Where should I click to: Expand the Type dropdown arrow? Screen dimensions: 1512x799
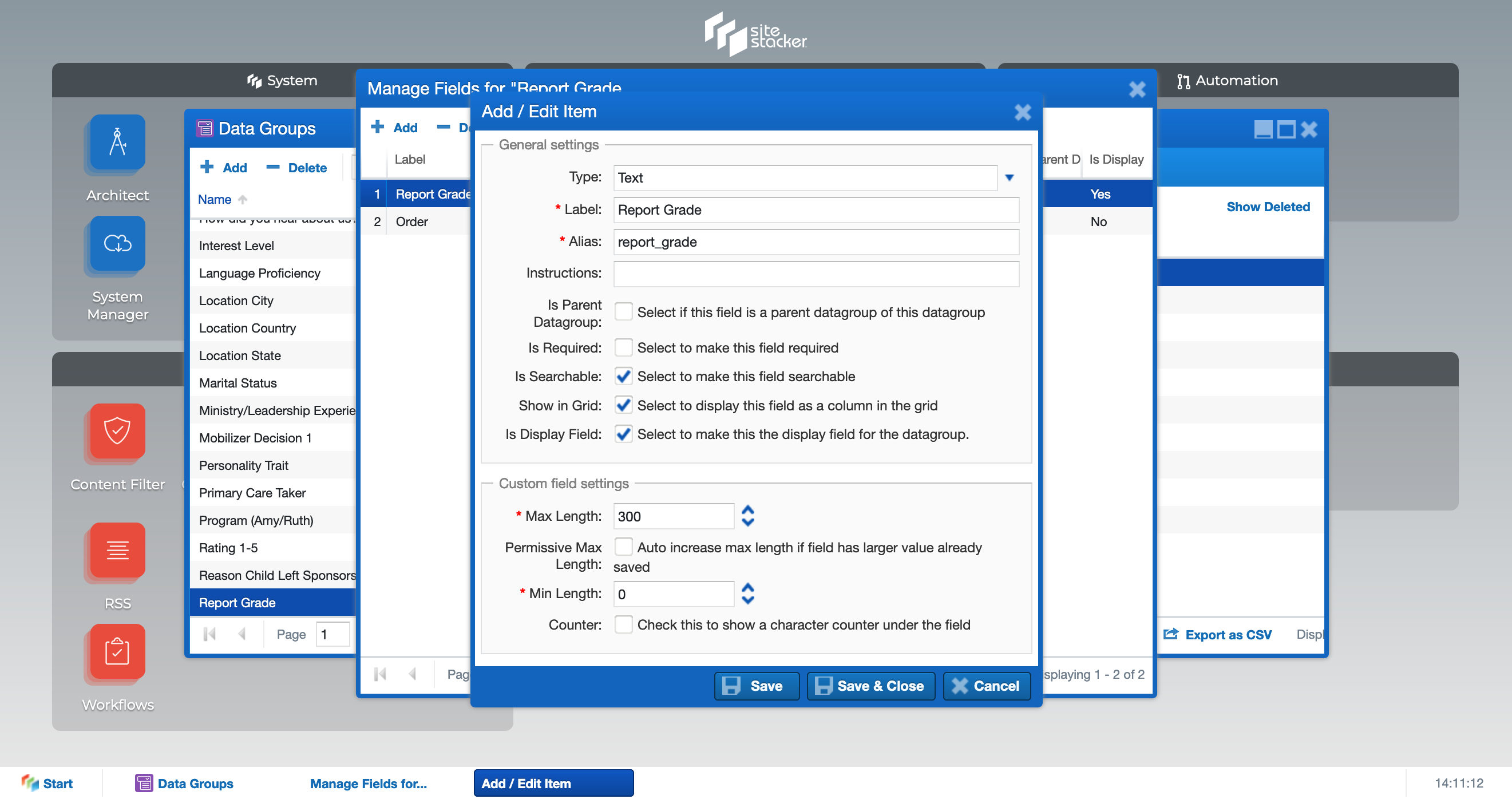tap(1009, 178)
